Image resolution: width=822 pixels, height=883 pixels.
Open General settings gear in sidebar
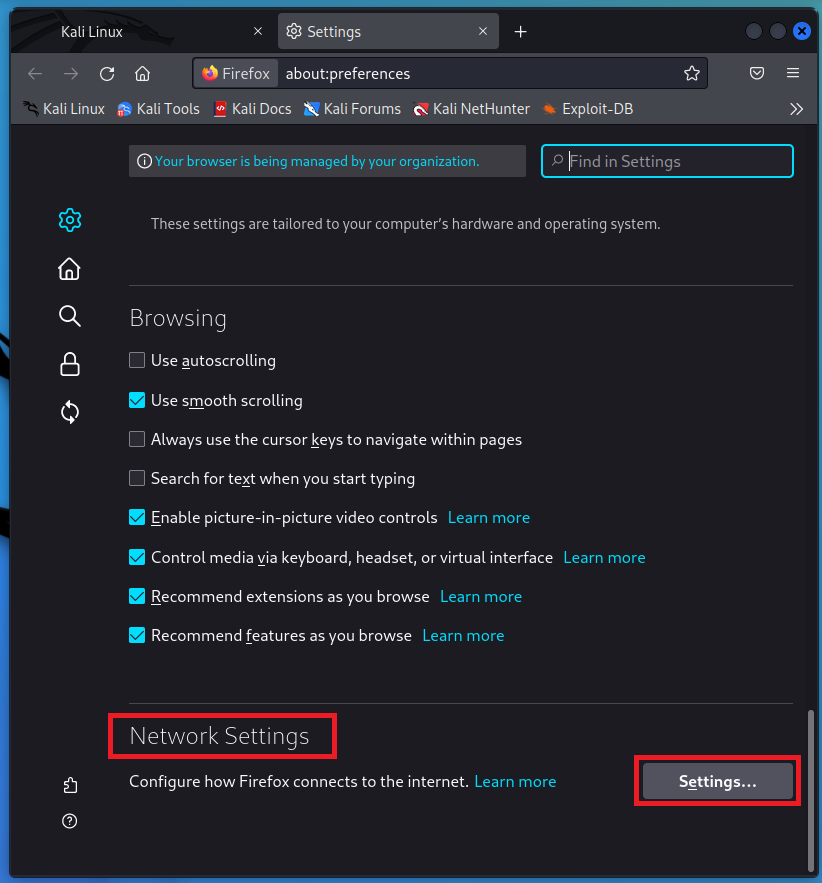(70, 220)
